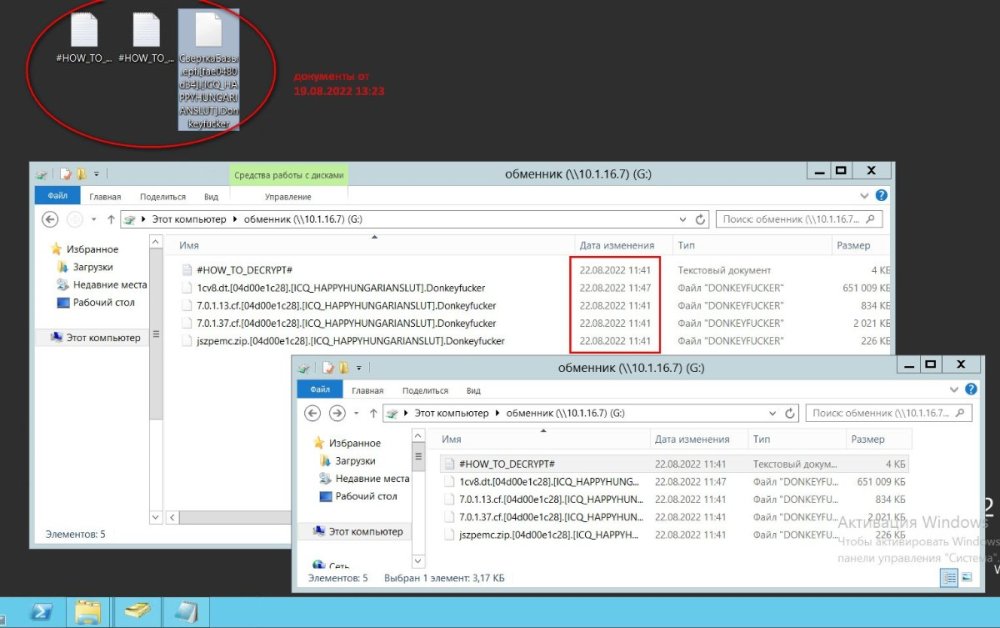Click the Back arrow in the front Explorer window
Image resolution: width=1000 pixels, height=628 pixels.
pos(312,413)
